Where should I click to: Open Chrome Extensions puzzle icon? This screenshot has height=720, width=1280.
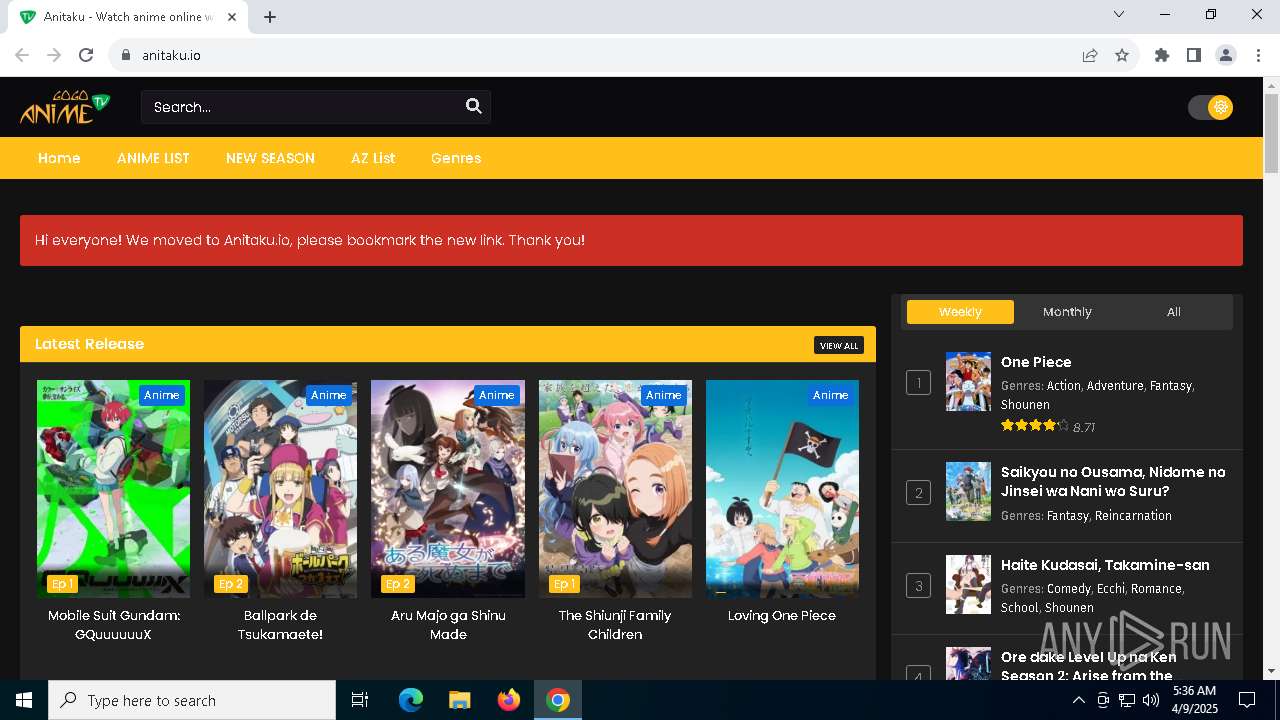1162,55
